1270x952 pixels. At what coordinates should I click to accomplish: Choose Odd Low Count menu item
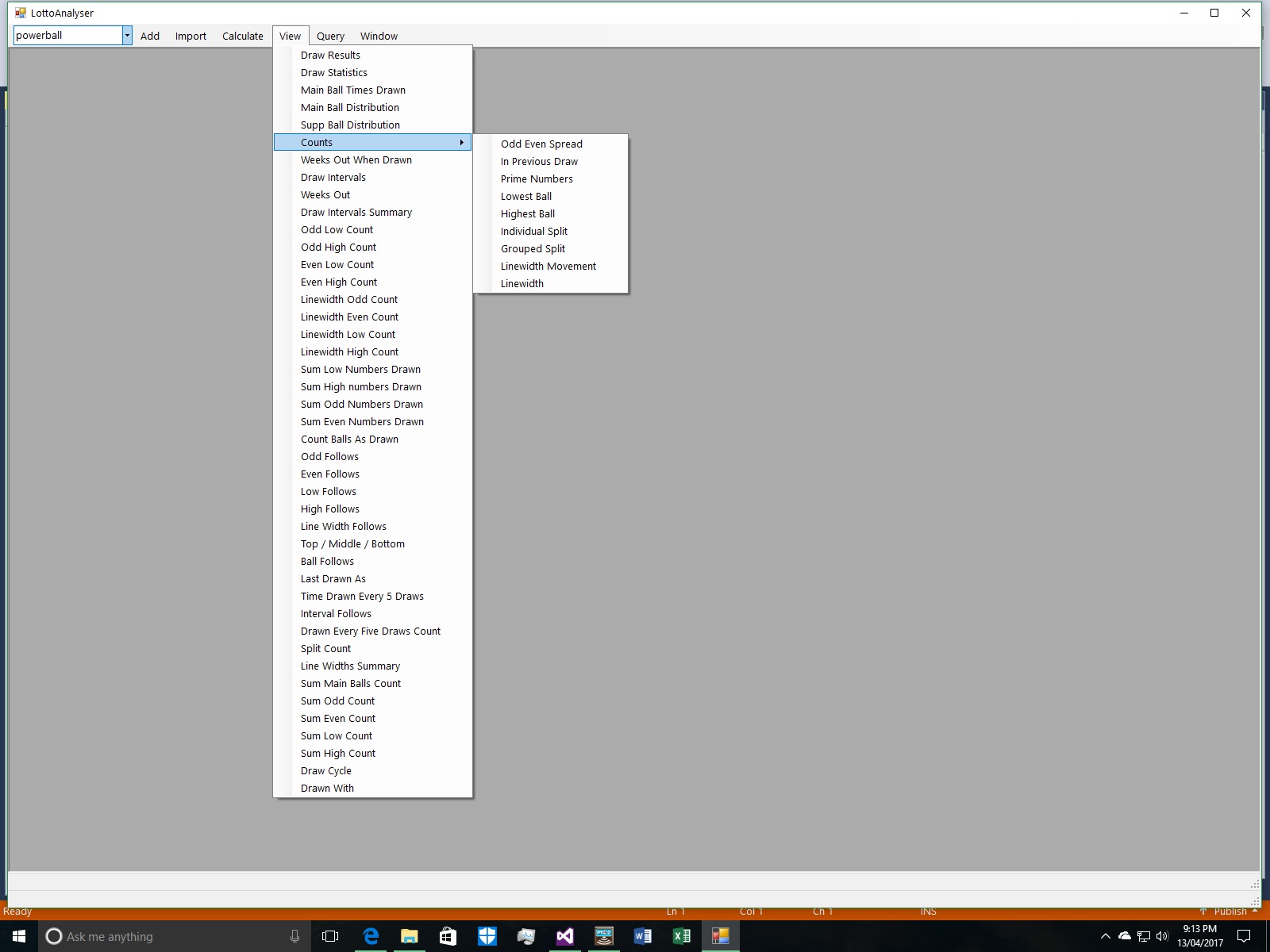[372, 229]
